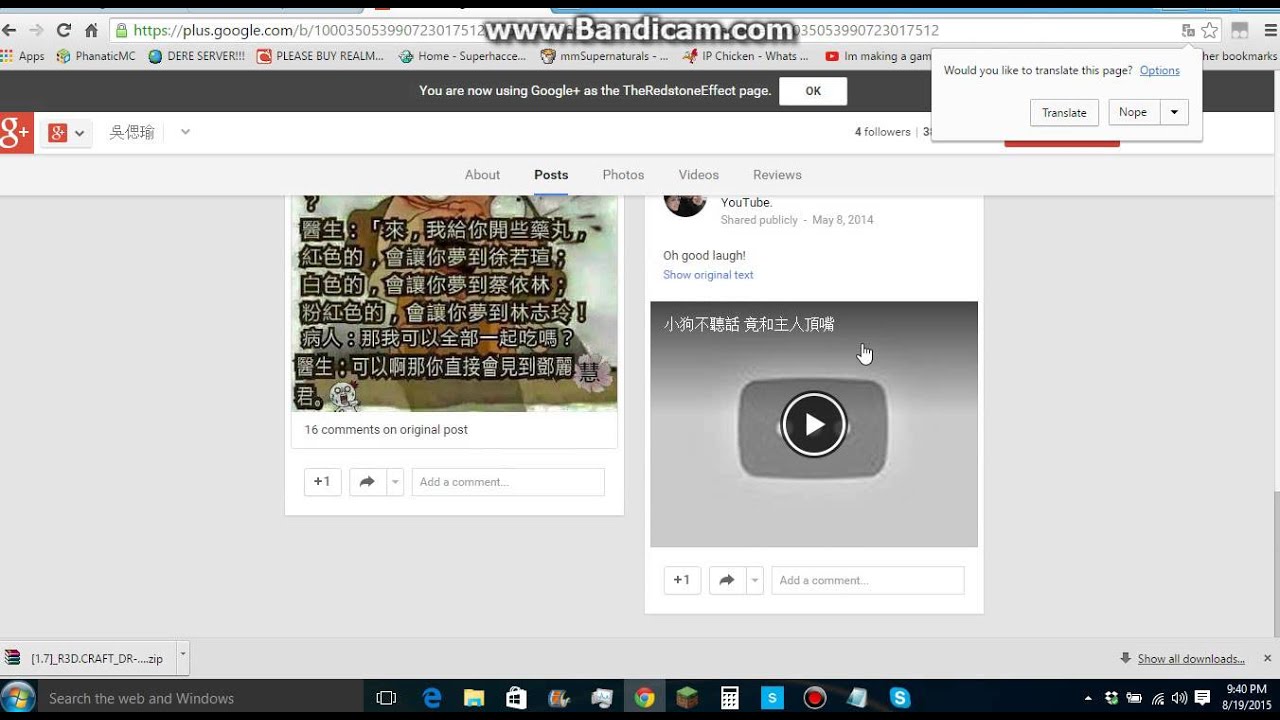Screen dimensions: 1280x720
Task: Open the download item options arrow
Action: 182,658
